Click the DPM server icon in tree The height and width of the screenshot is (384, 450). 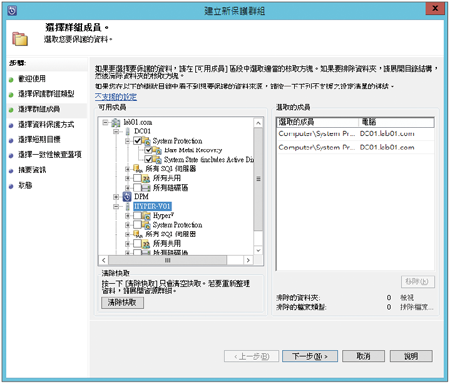point(127,197)
